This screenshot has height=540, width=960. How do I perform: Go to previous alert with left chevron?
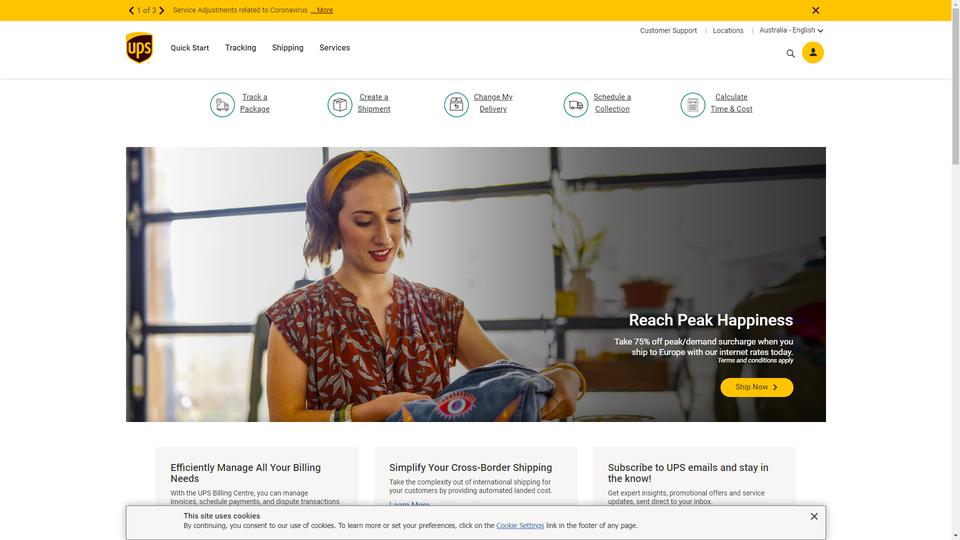point(131,10)
